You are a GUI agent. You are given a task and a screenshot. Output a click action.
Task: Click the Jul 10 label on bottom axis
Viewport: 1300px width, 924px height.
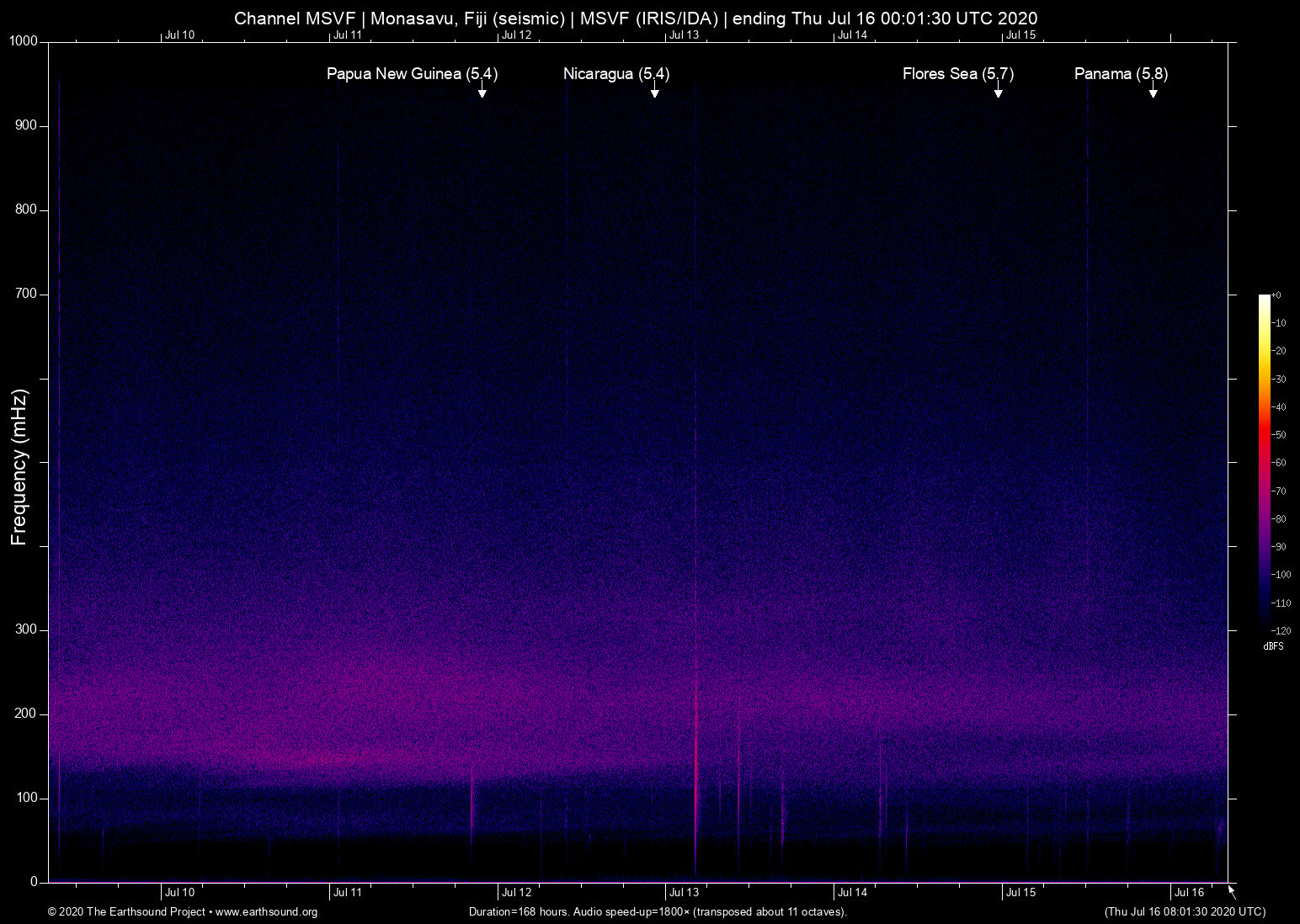pos(178,892)
